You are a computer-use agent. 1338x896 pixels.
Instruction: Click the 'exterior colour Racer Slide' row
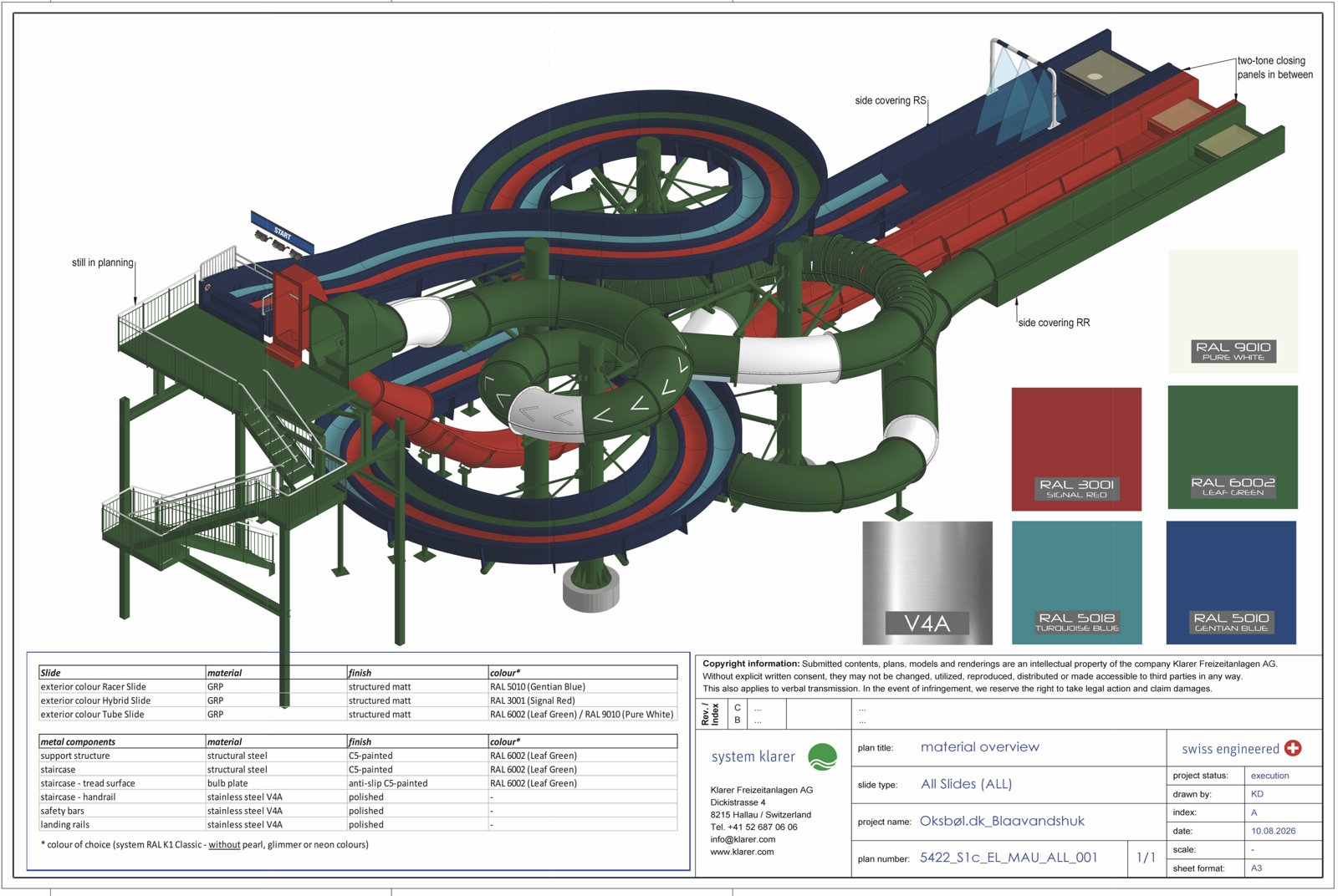[x=358, y=686]
